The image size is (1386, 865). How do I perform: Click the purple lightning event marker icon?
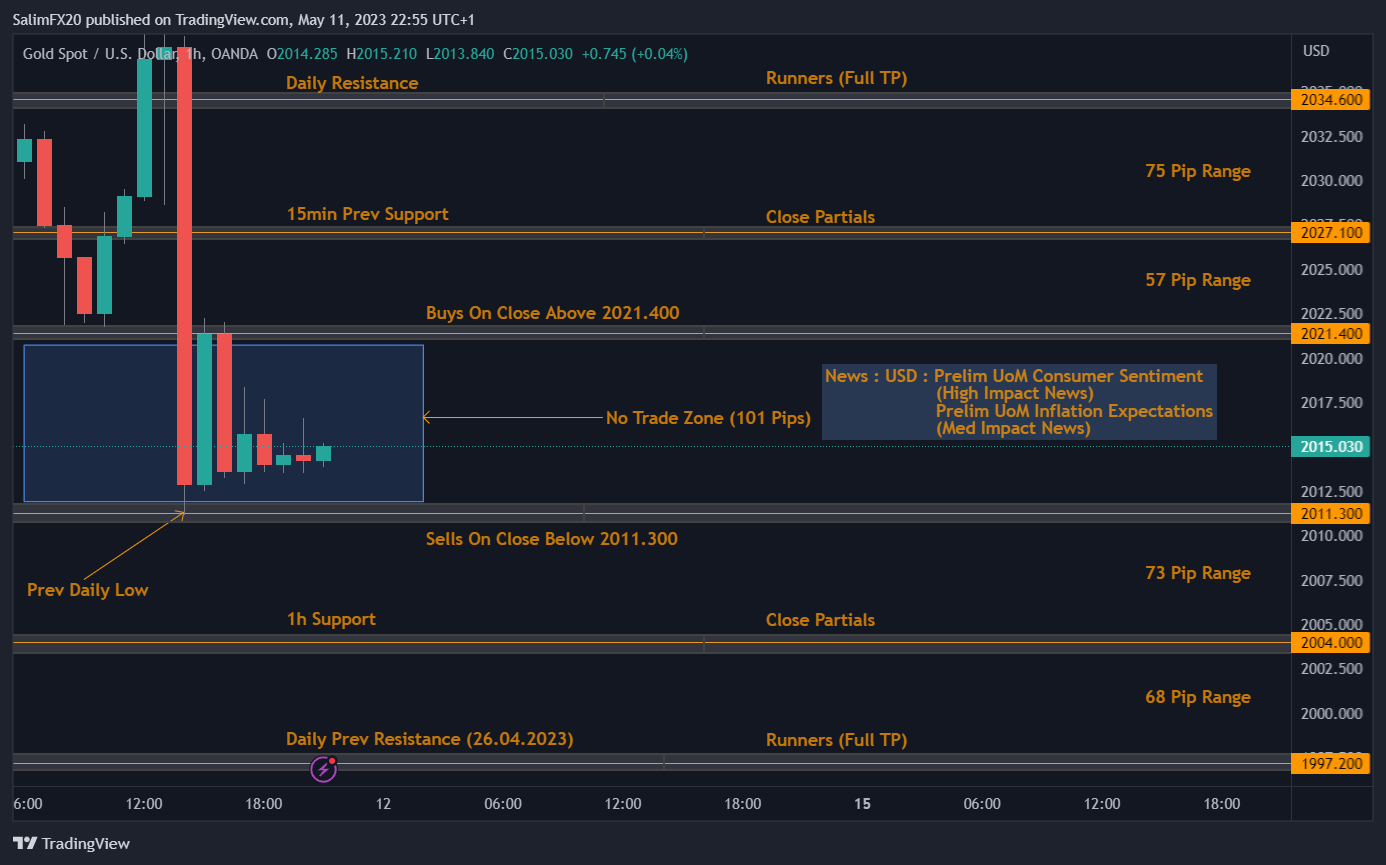point(323,767)
